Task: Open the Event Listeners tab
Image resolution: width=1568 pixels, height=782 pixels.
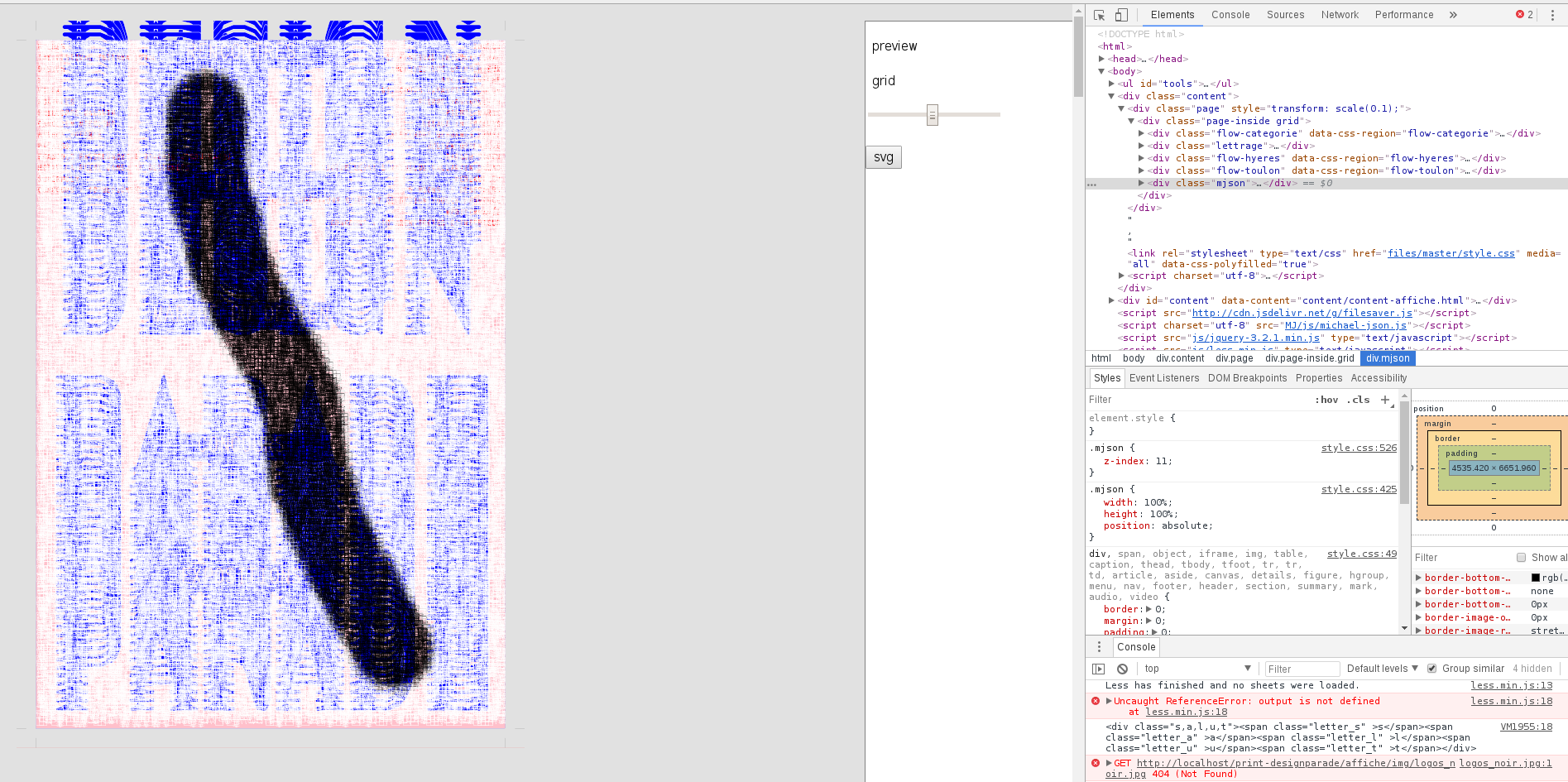Action: [x=1163, y=378]
